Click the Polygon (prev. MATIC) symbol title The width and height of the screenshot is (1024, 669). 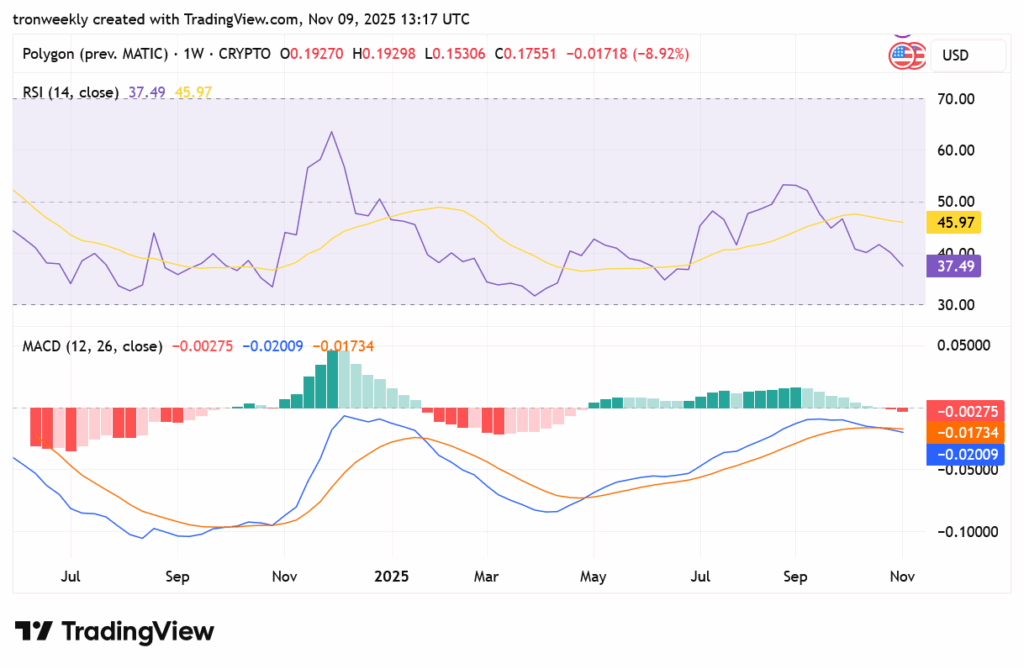coord(93,53)
